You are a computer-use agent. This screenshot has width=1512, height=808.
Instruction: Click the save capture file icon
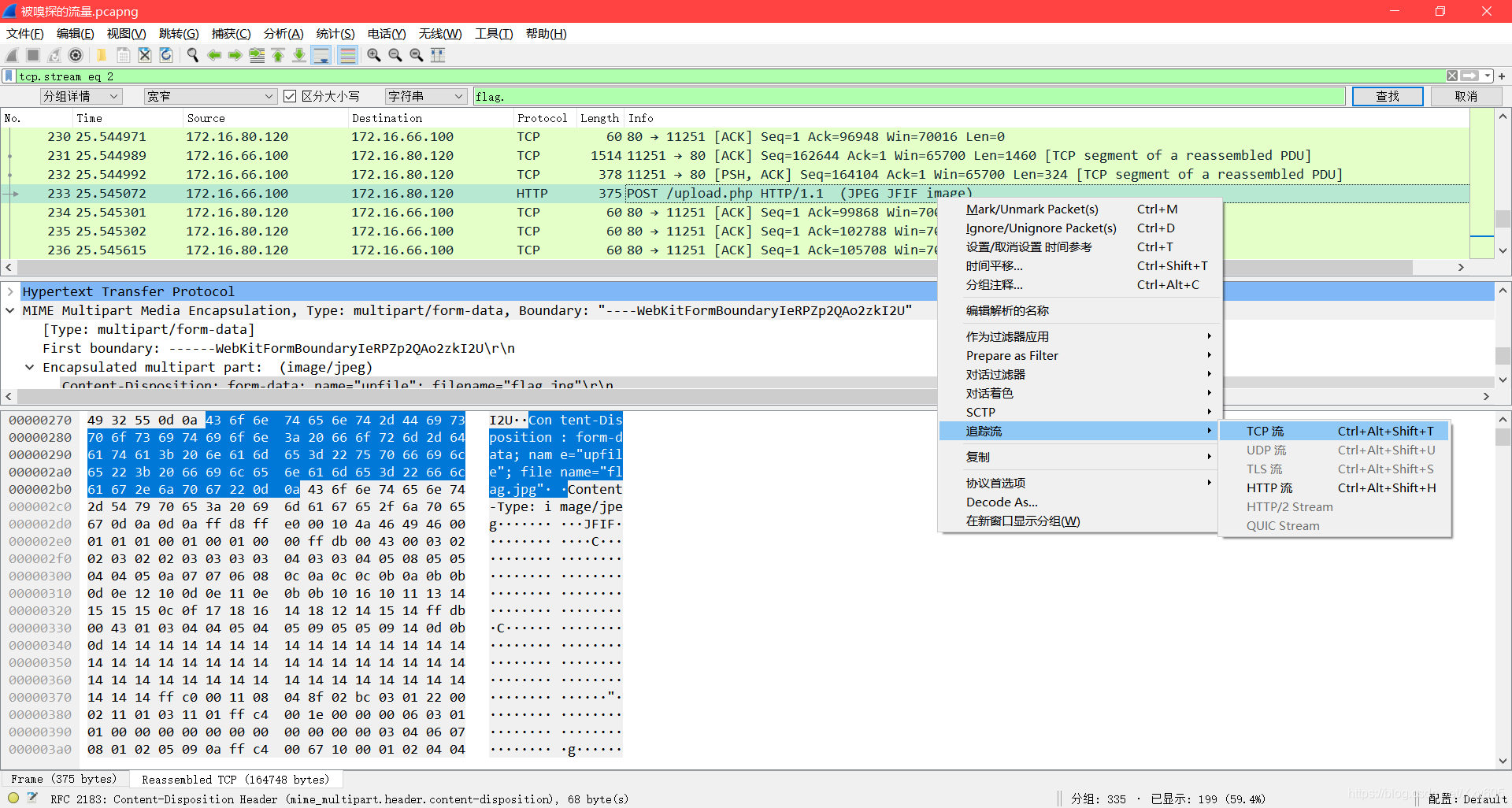(x=124, y=55)
